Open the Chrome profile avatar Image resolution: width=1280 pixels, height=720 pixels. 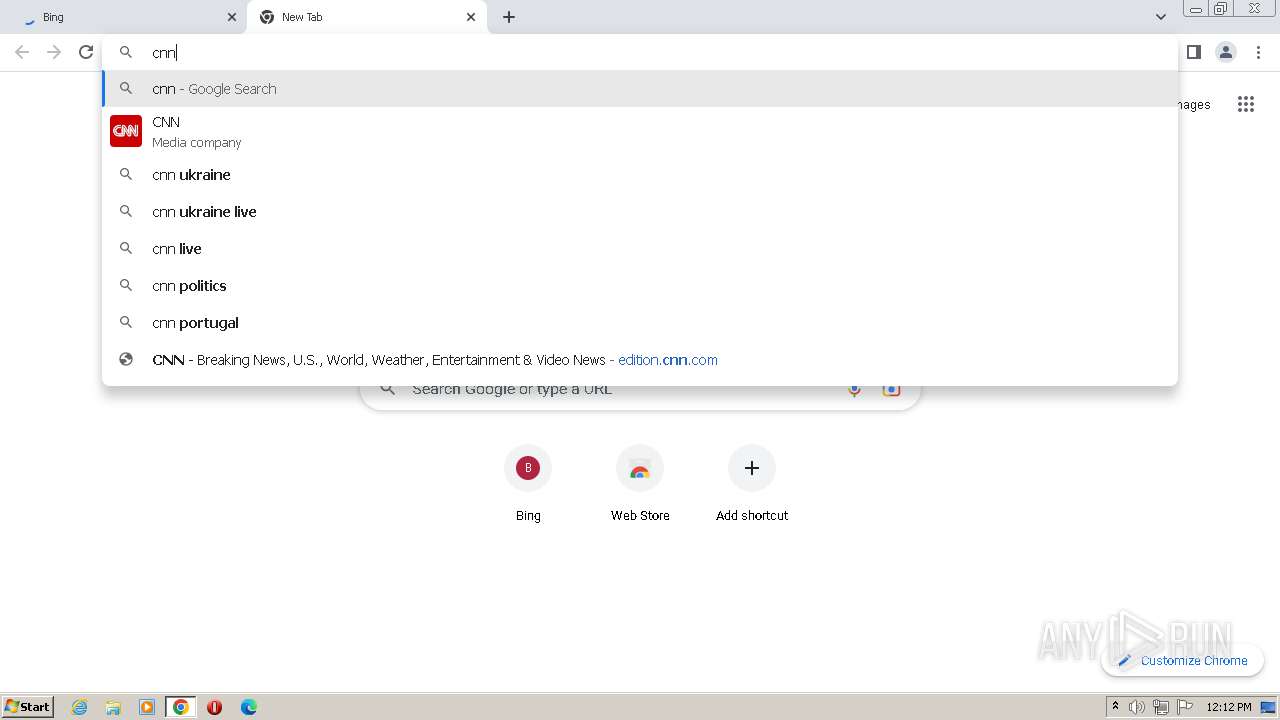pos(1226,52)
